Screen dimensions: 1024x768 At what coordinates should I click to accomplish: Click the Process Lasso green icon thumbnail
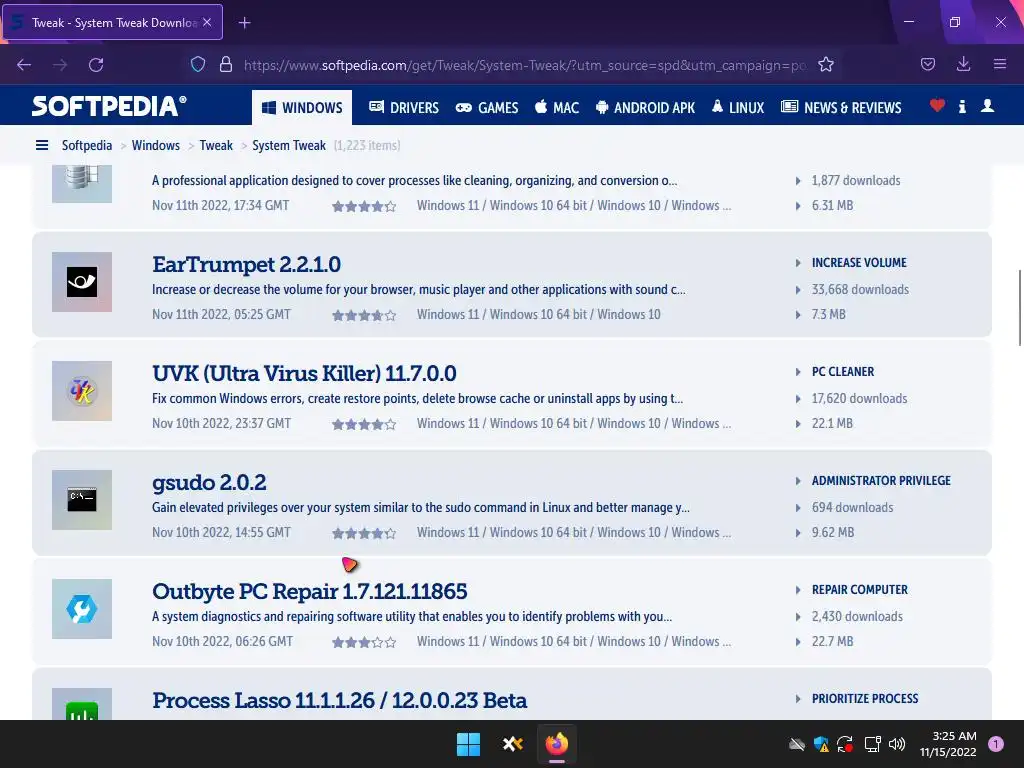point(82,704)
